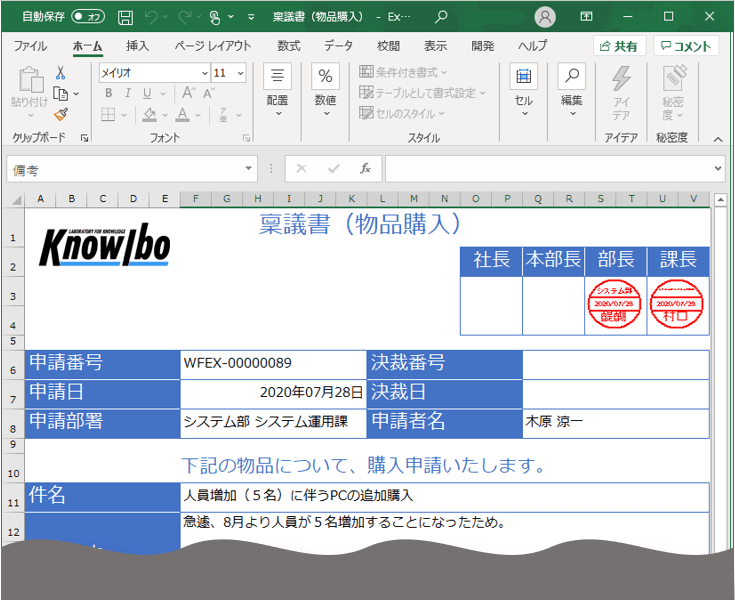735x600 pixels.
Task: Open the データ ribbon tab
Action: (338, 46)
